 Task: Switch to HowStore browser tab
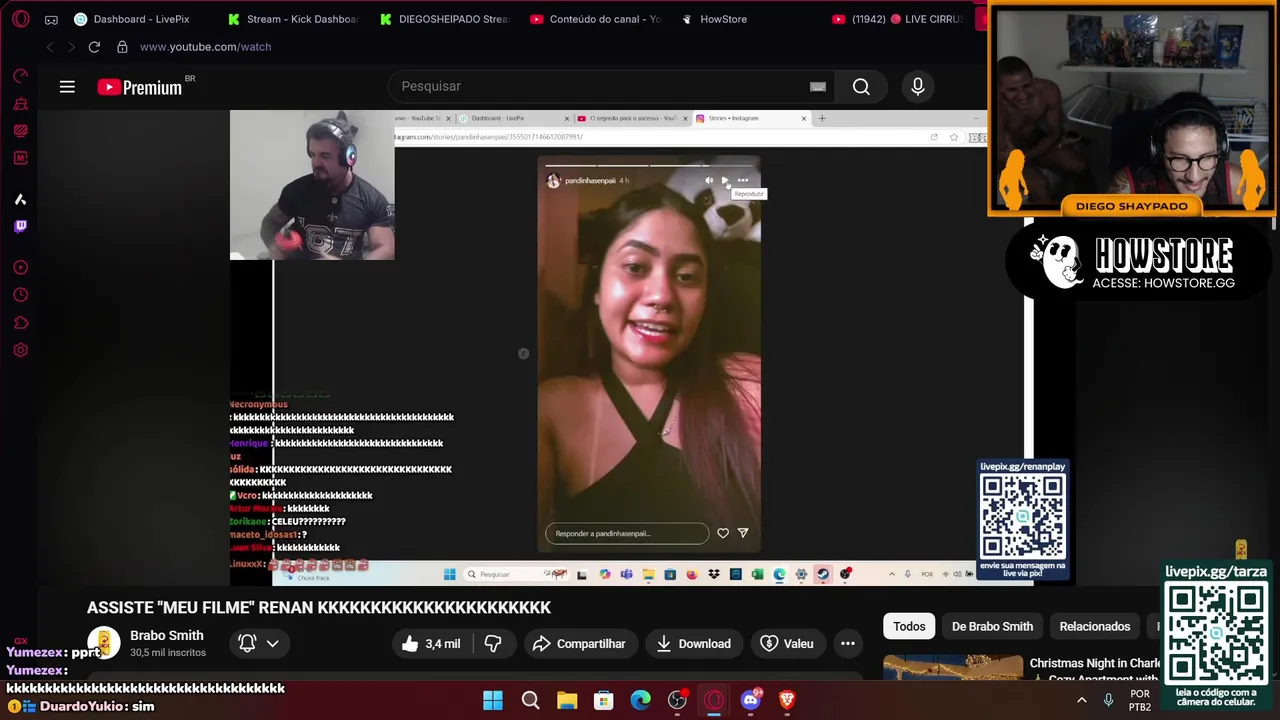point(714,19)
